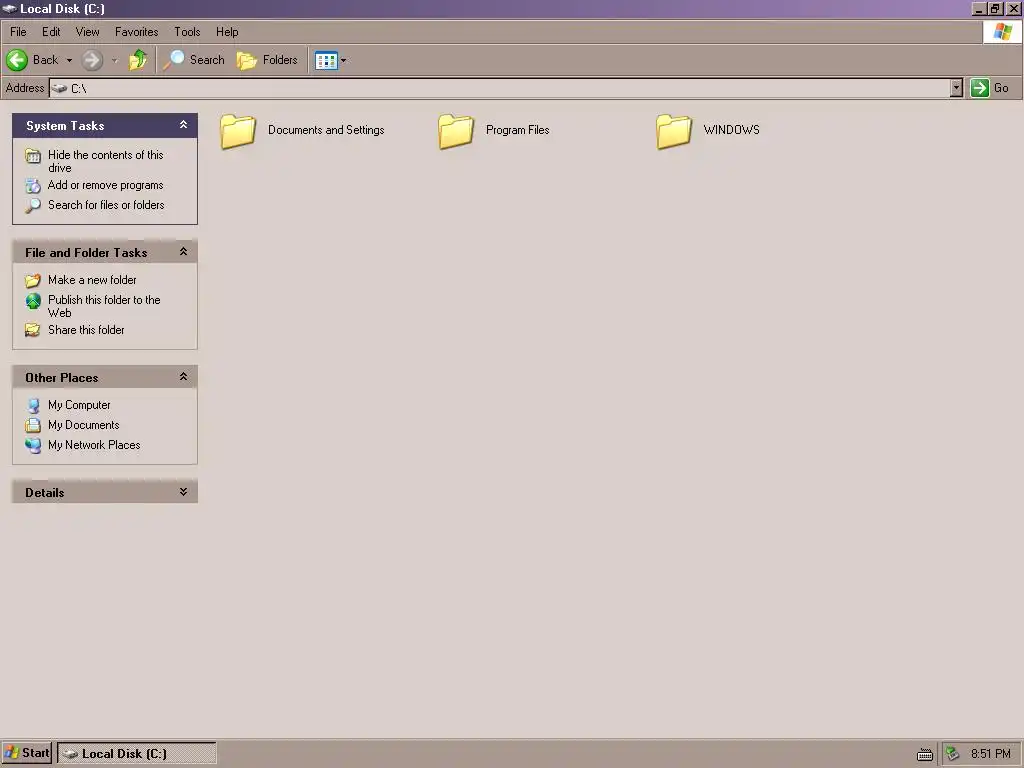
Task: Click the My Documents icon
Action: tap(33, 426)
